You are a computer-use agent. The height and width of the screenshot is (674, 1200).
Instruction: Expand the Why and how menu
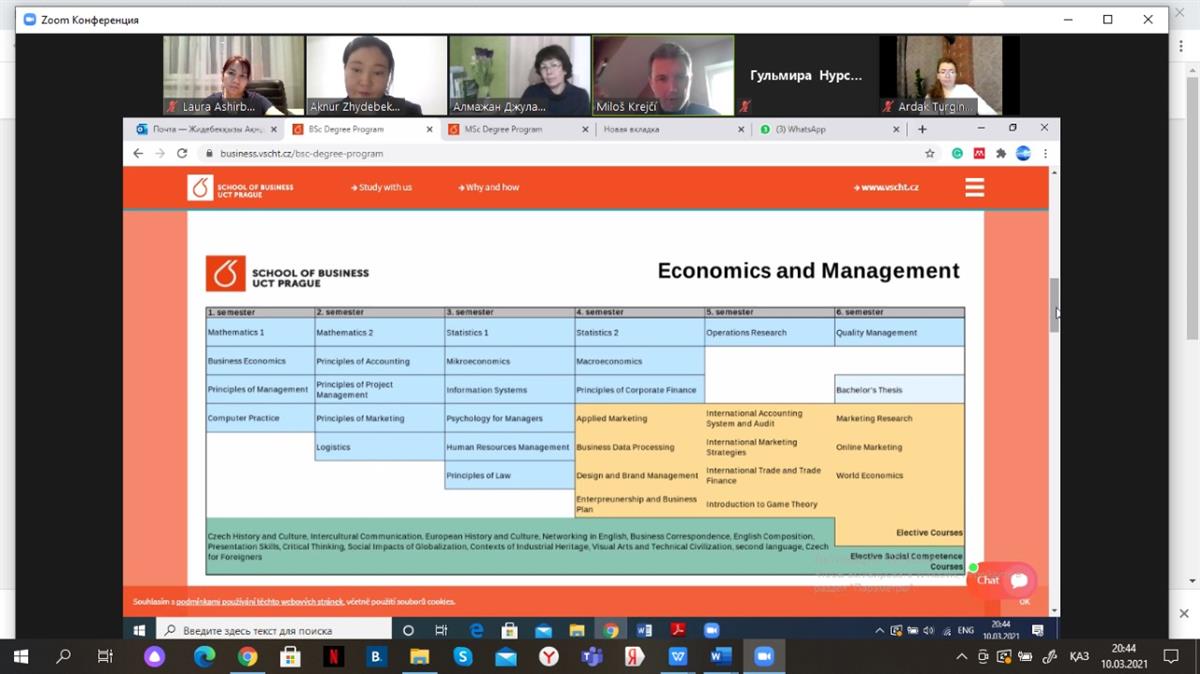coord(489,188)
